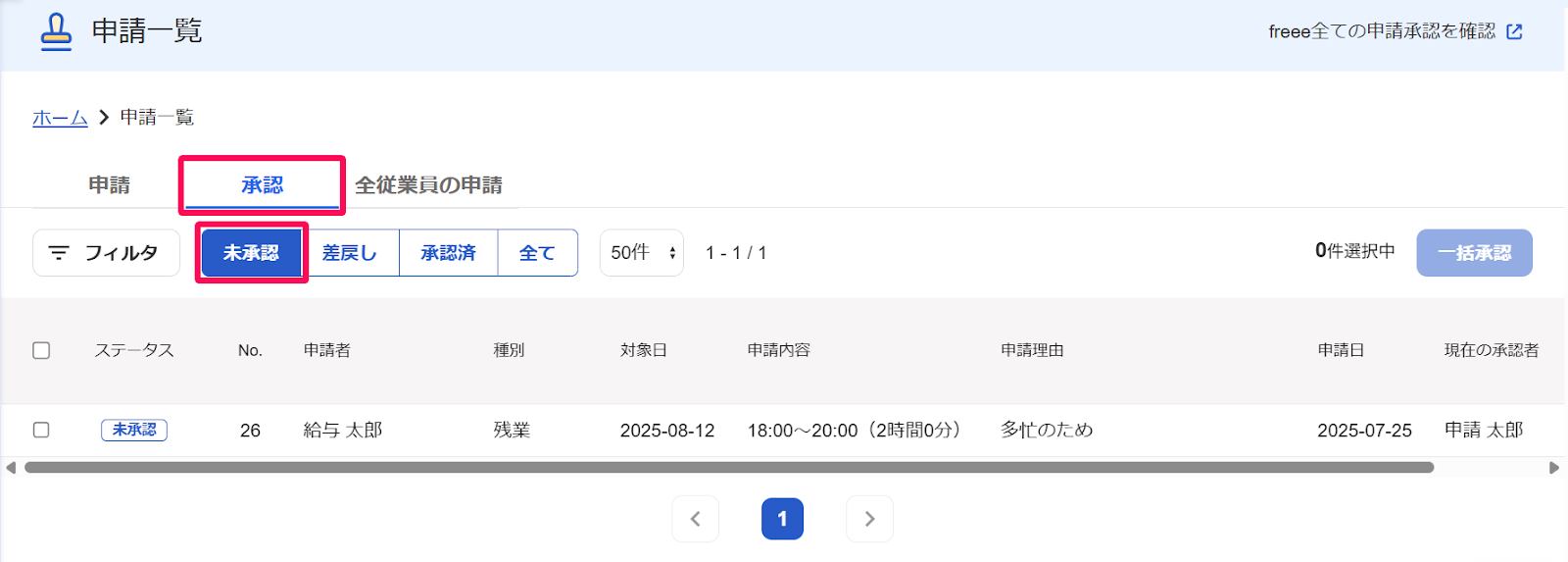Click 18:00～20:00 request content cell
The height and width of the screenshot is (562, 1568).
[x=856, y=430]
